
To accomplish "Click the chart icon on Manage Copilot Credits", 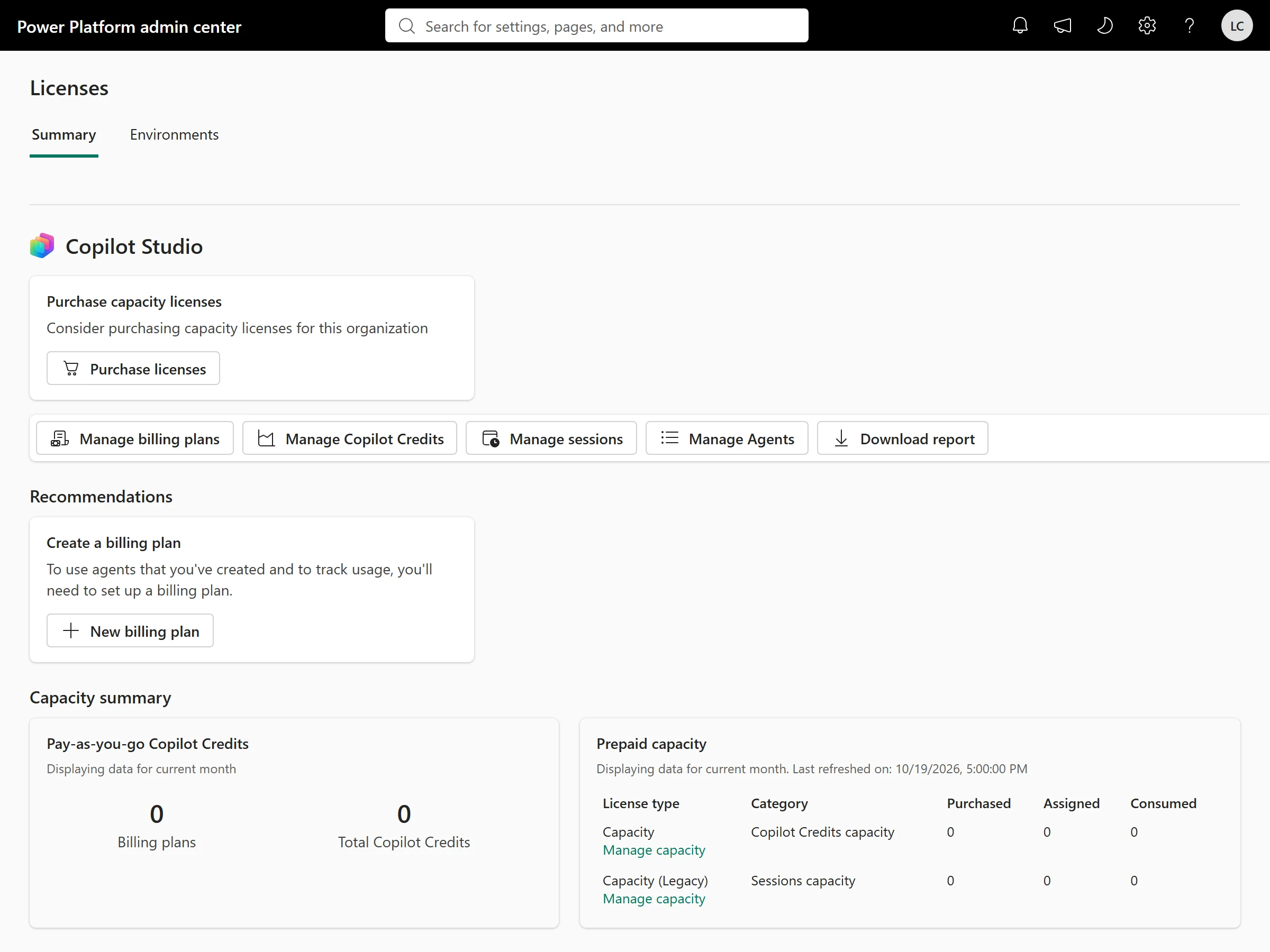I will point(266,438).
